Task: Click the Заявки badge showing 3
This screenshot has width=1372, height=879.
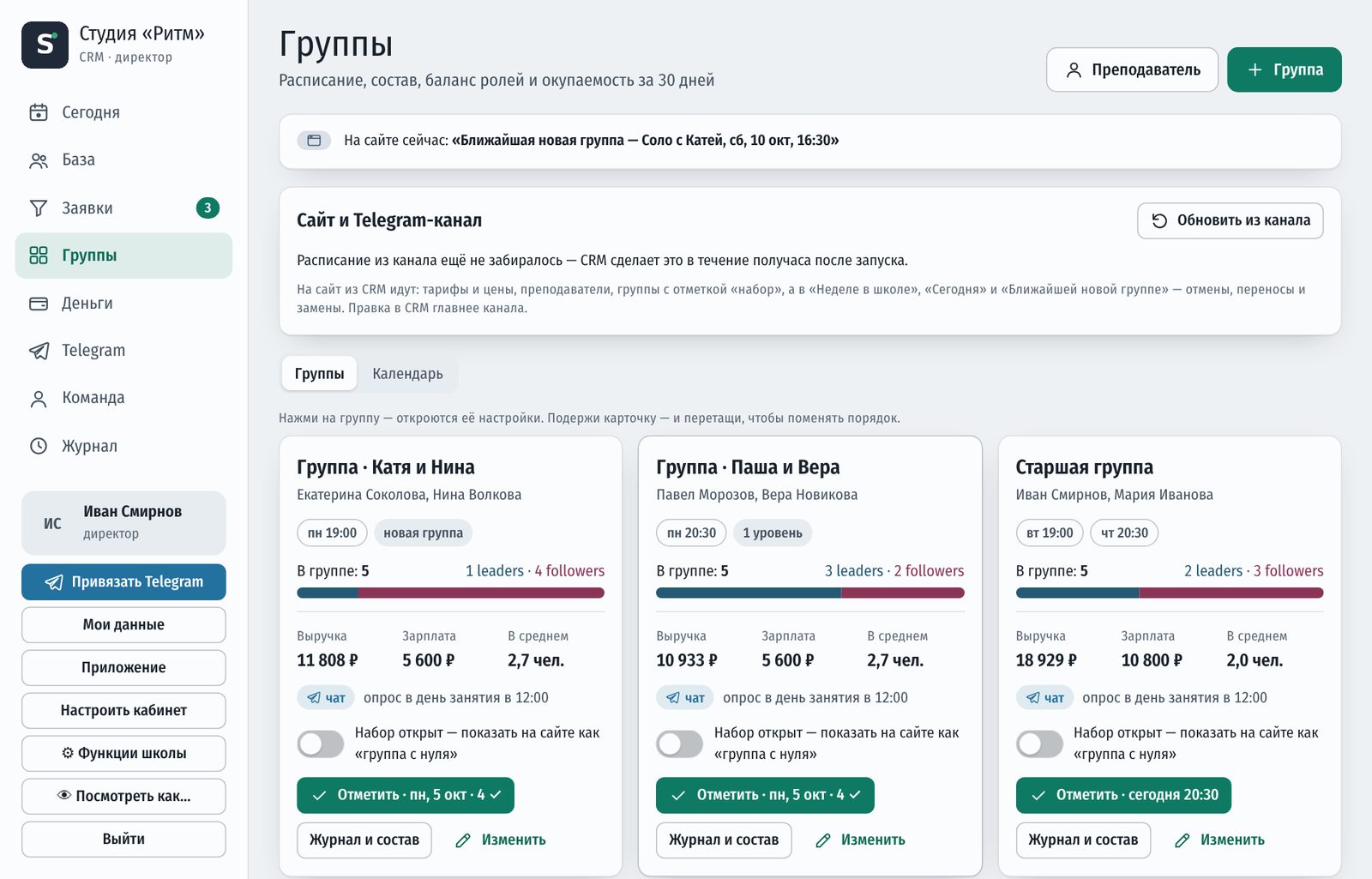Action: click(x=208, y=208)
